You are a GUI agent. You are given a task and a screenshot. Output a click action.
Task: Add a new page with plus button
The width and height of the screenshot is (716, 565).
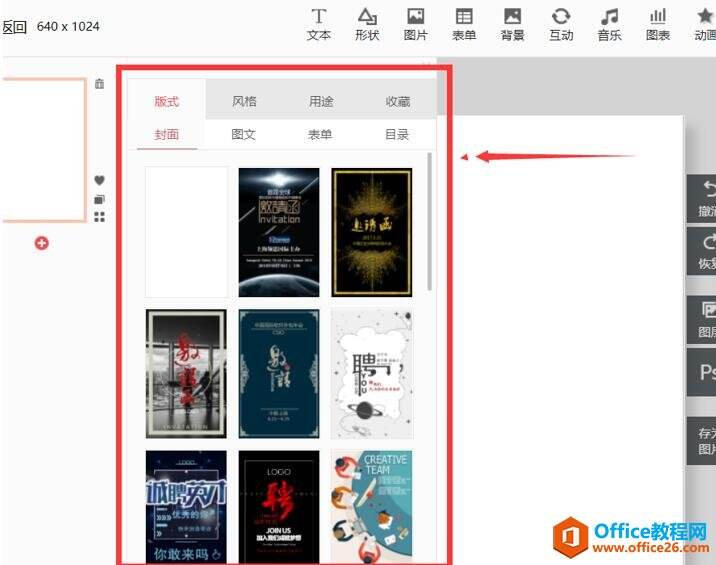click(x=42, y=243)
